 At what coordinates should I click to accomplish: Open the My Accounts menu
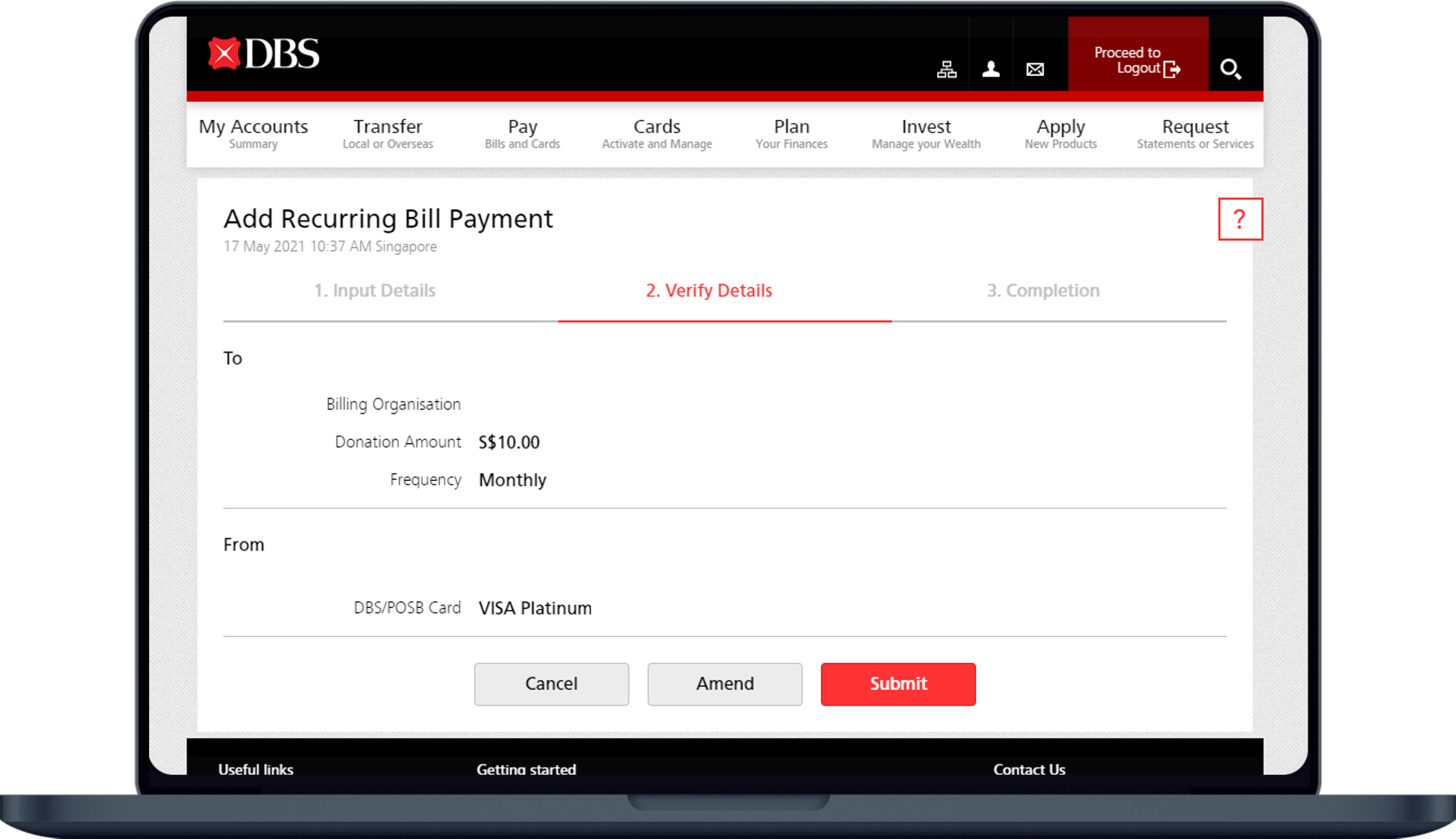click(253, 133)
